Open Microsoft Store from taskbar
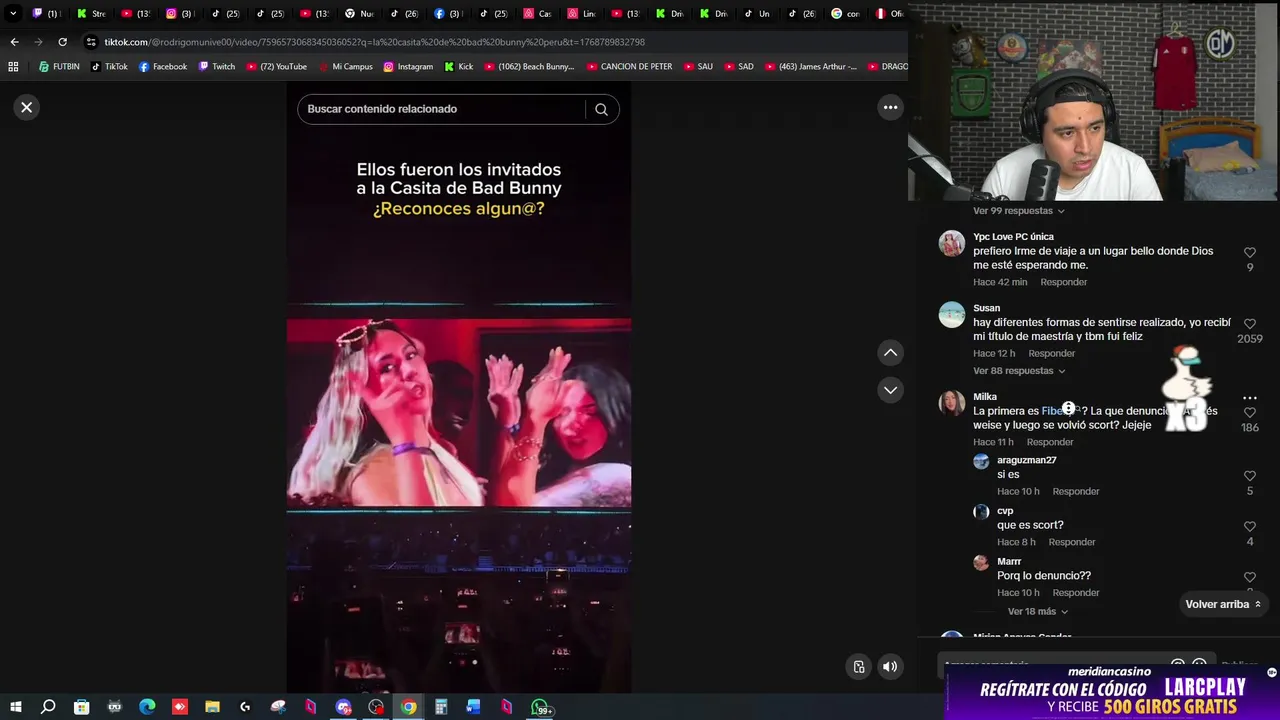This screenshot has width=1280, height=720. pyautogui.click(x=81, y=707)
